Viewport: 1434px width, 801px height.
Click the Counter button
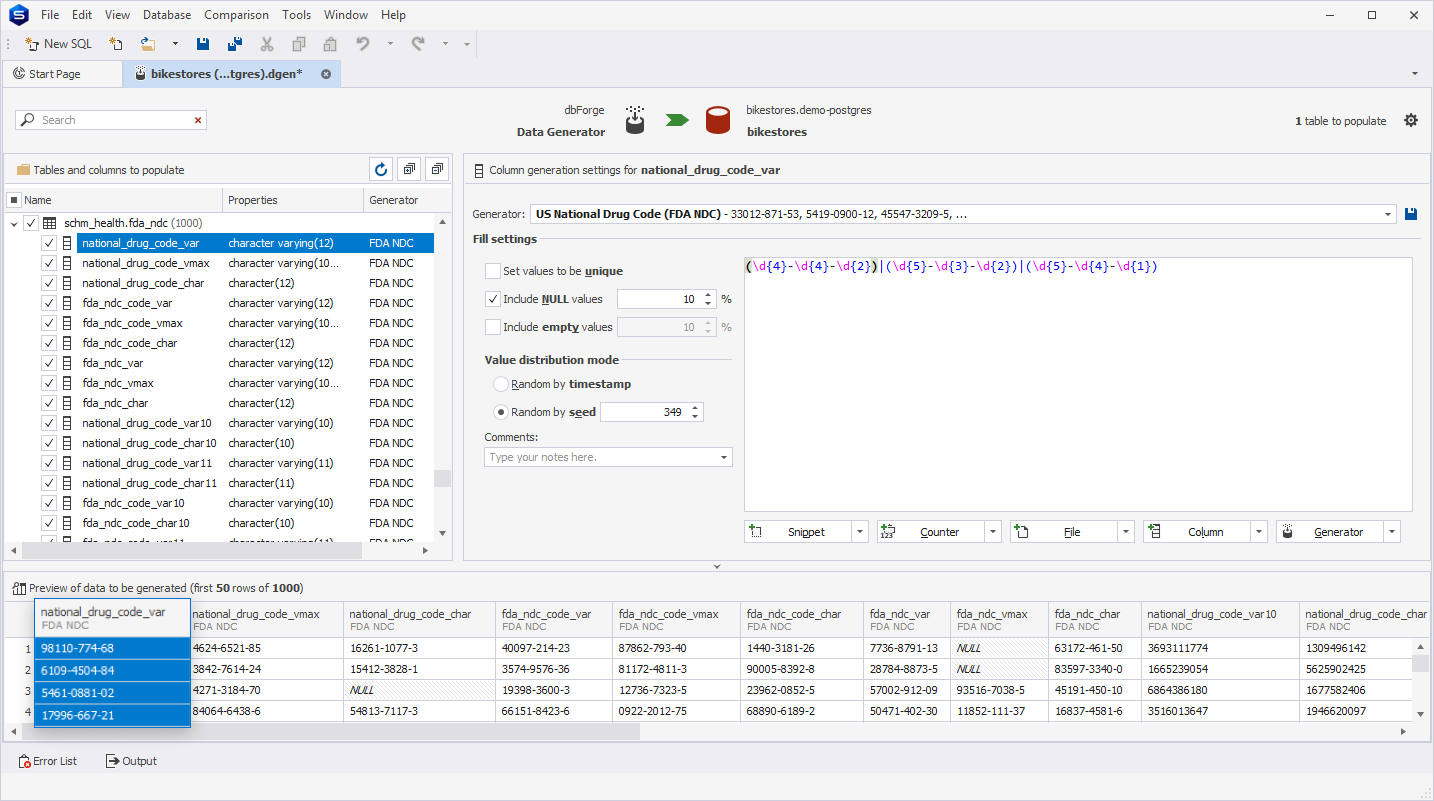(x=931, y=532)
